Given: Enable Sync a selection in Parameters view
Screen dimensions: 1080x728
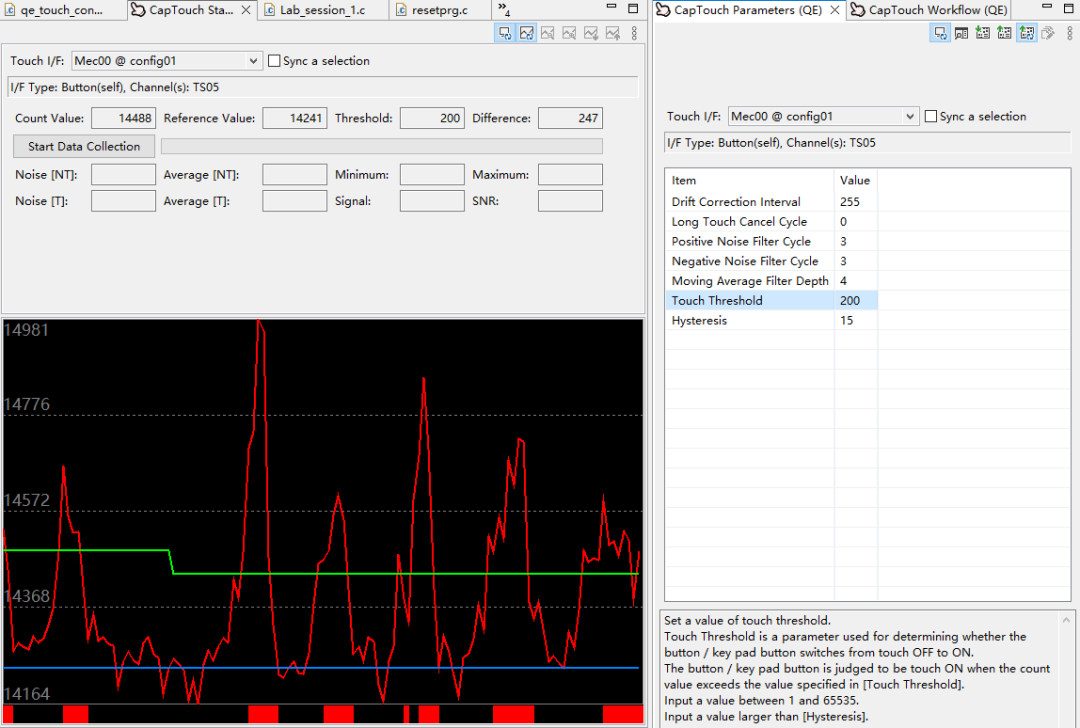Looking at the screenshot, I should [931, 117].
